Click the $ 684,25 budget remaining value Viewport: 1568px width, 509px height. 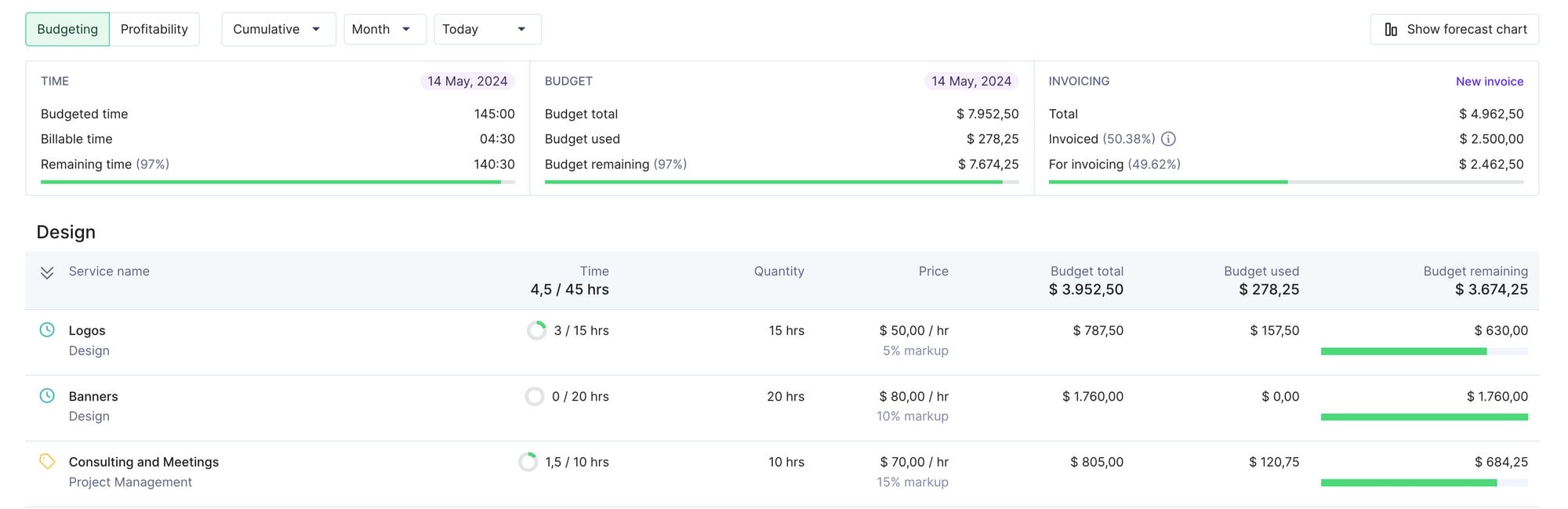tap(1501, 463)
